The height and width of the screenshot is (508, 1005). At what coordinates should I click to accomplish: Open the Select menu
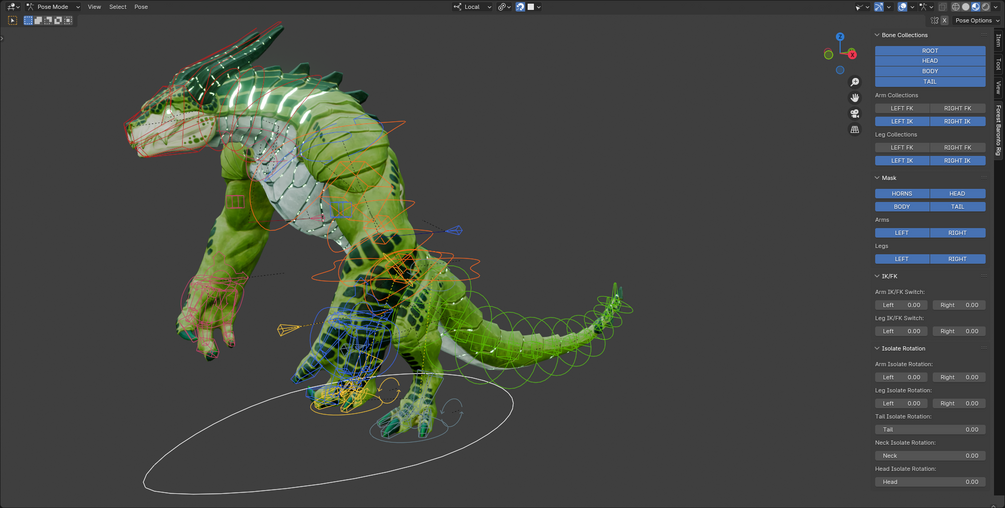click(x=118, y=7)
